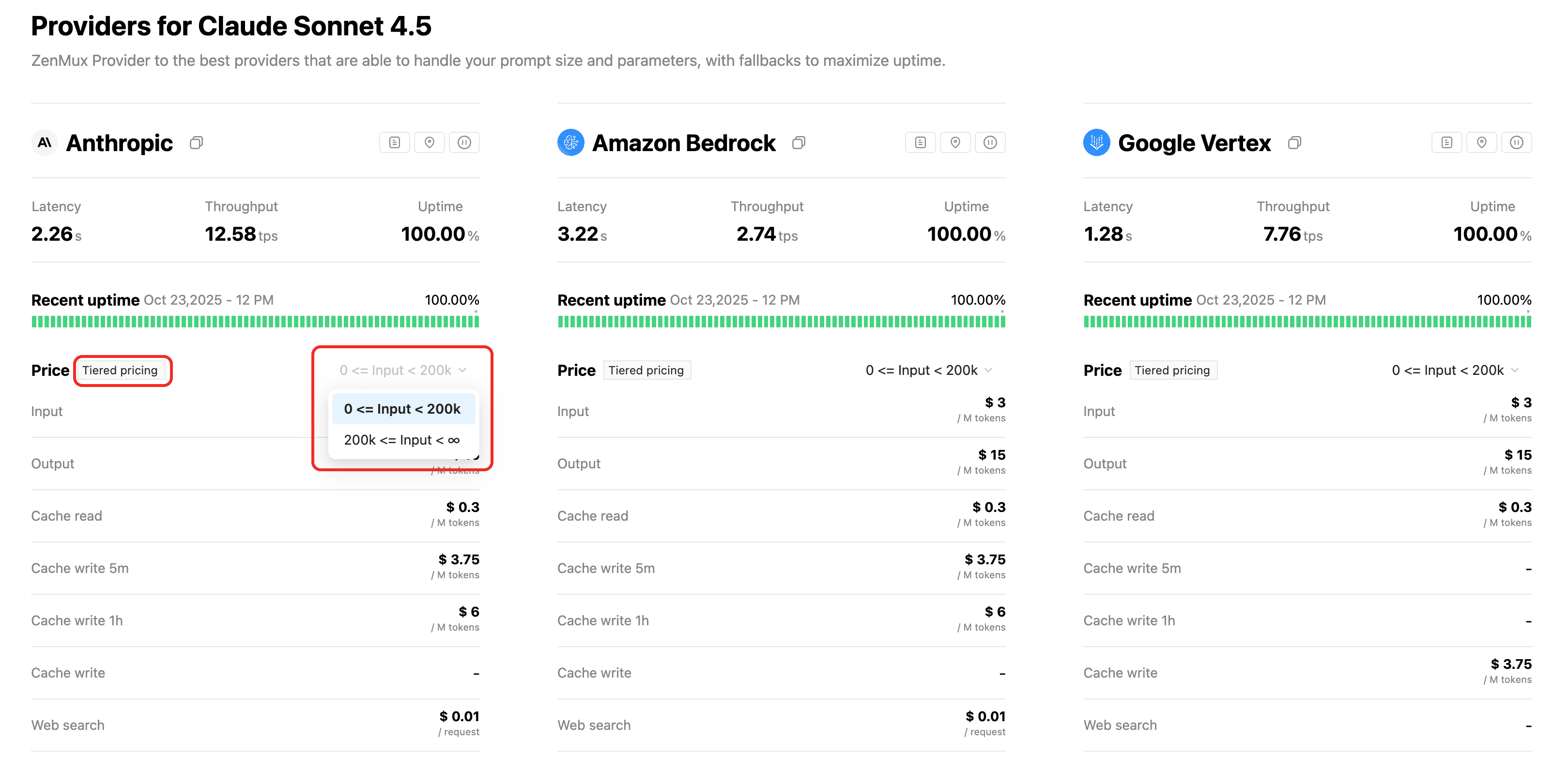The width and height of the screenshot is (1568, 773).
Task: Click the location pin icon for Amazon Bedrock
Action: point(955,142)
